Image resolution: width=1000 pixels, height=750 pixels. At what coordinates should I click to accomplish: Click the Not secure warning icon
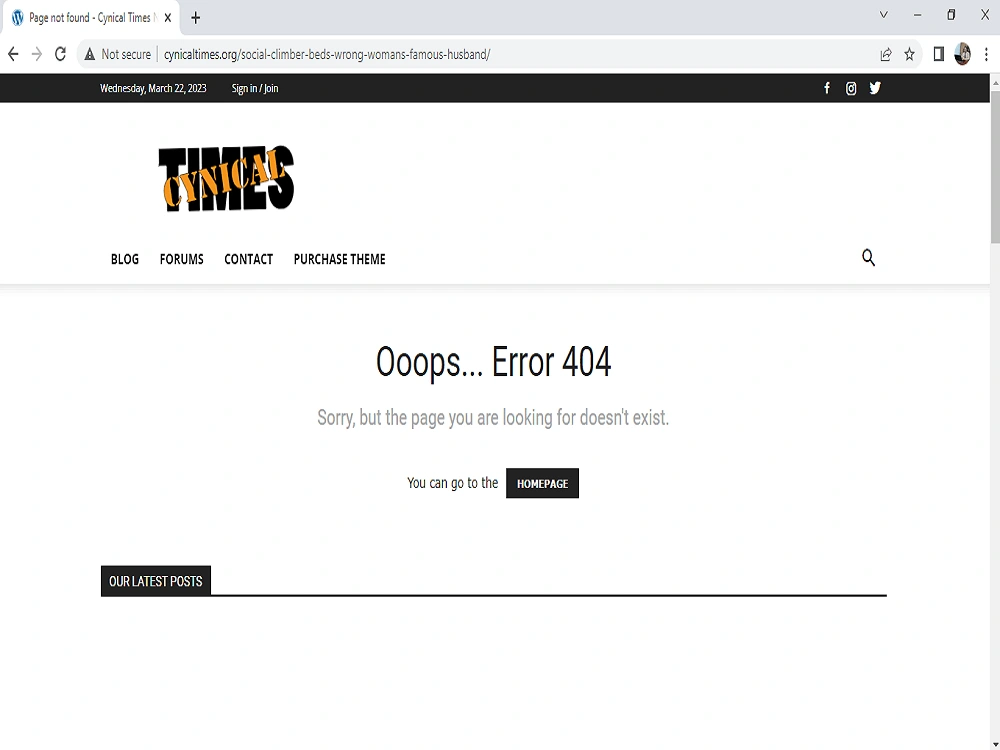point(89,54)
